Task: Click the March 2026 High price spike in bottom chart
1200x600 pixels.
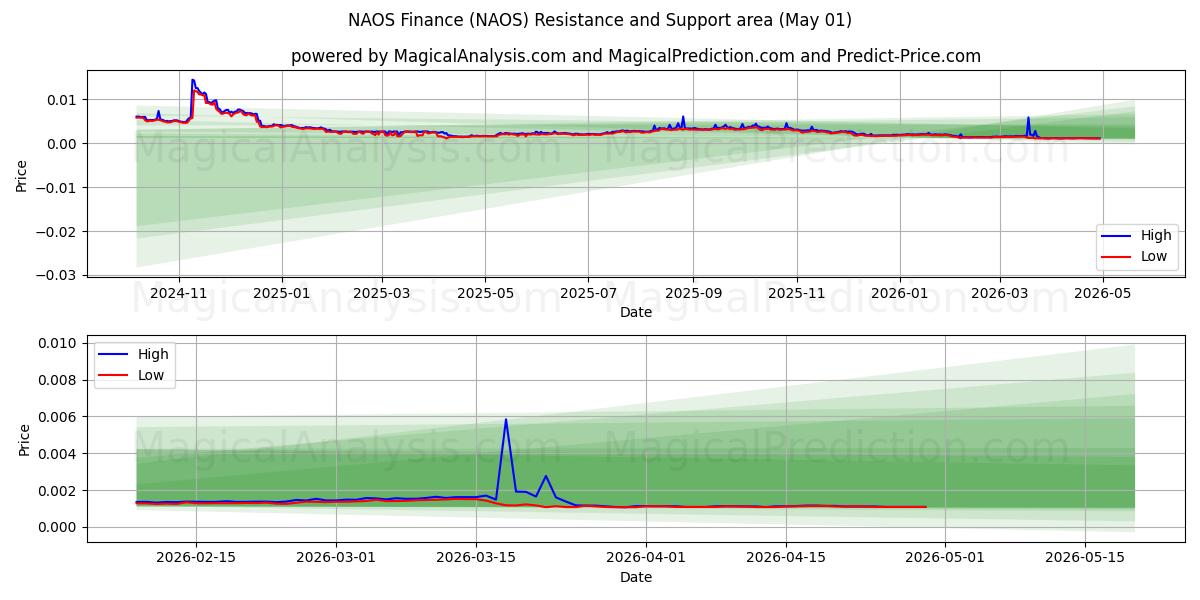Action: (506, 420)
